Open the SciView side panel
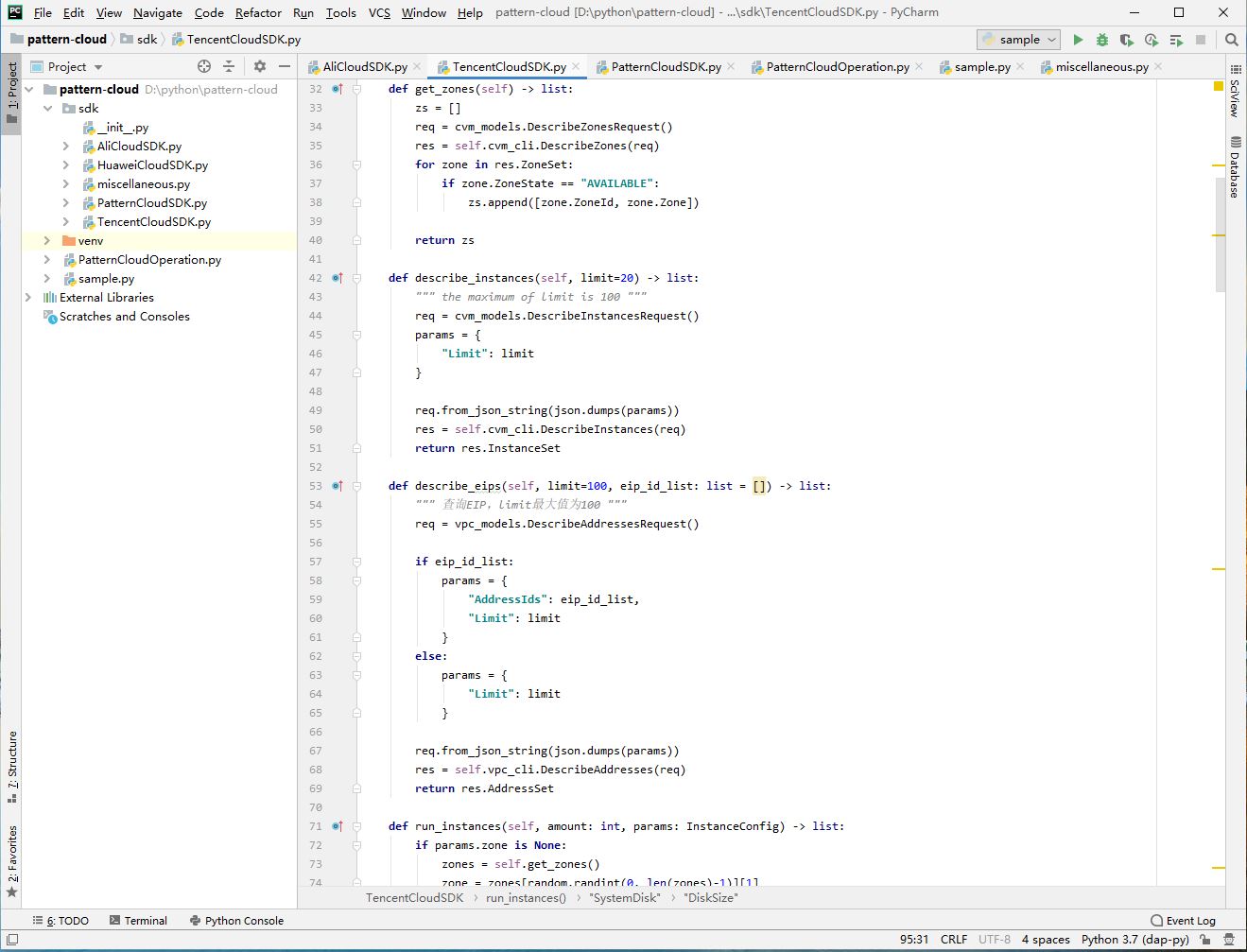Image resolution: width=1247 pixels, height=952 pixels. (x=1235, y=91)
